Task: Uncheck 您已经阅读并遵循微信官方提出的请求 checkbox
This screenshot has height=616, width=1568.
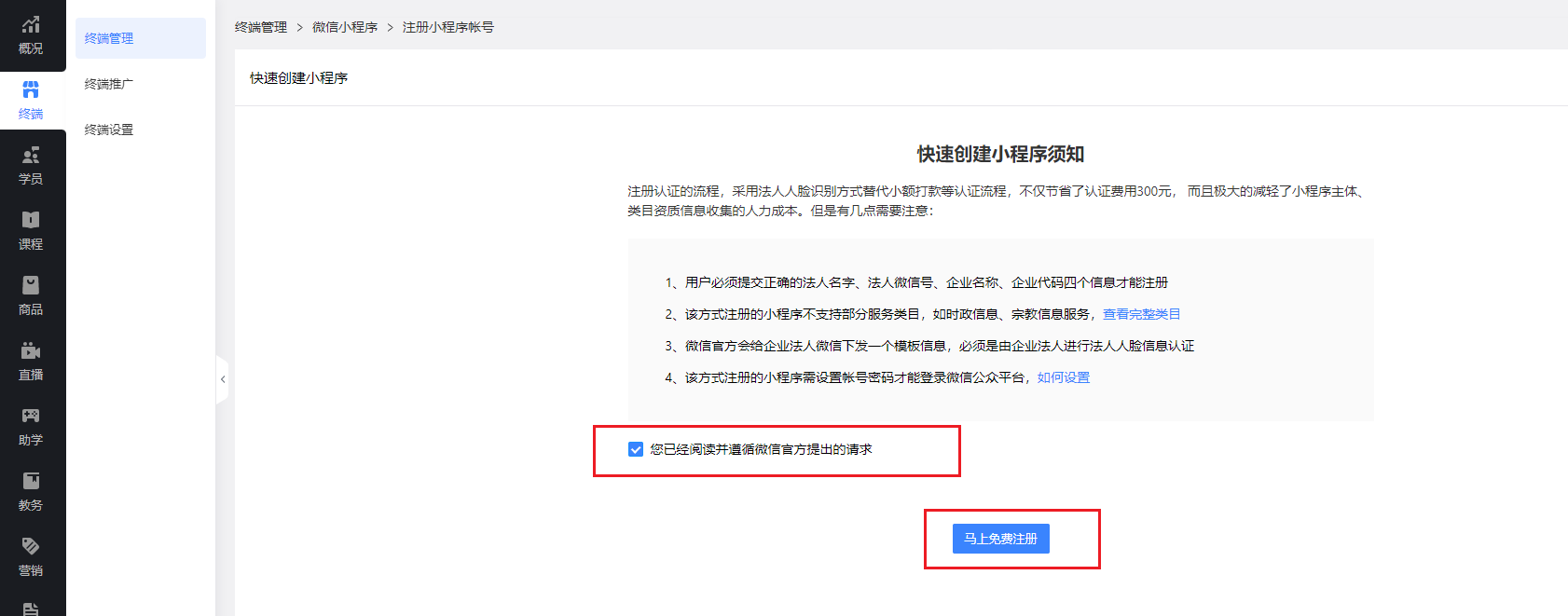Action: [x=636, y=449]
